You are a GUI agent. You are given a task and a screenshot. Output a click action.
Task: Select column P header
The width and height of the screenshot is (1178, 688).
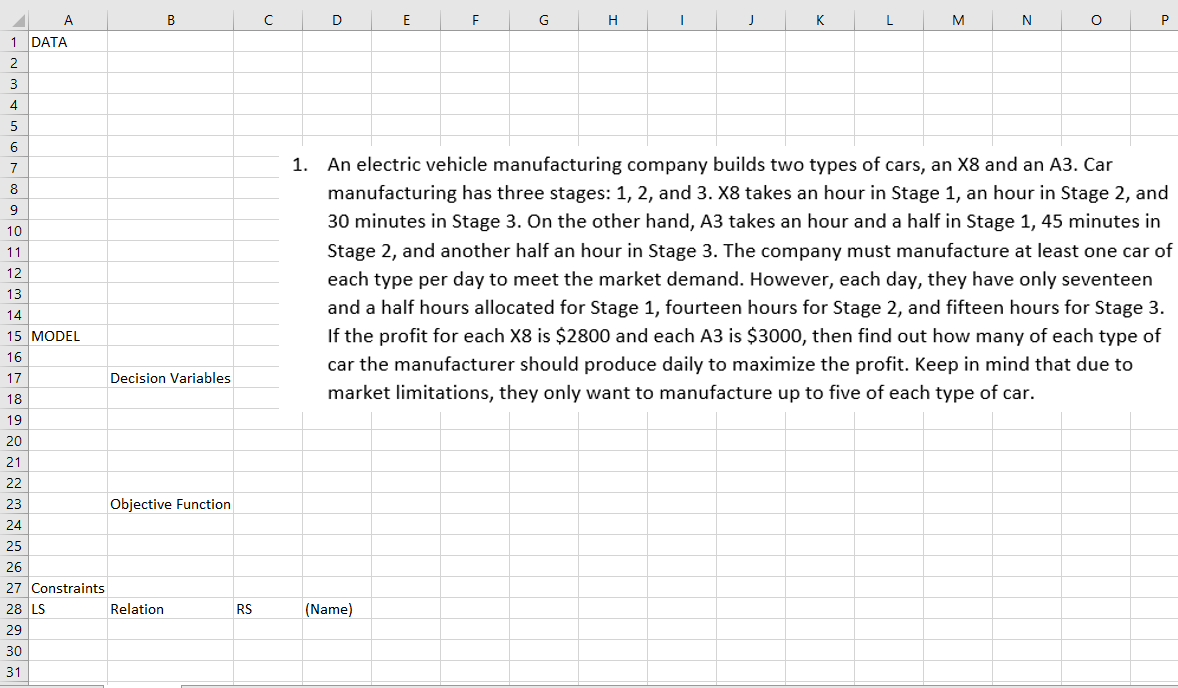1164,19
